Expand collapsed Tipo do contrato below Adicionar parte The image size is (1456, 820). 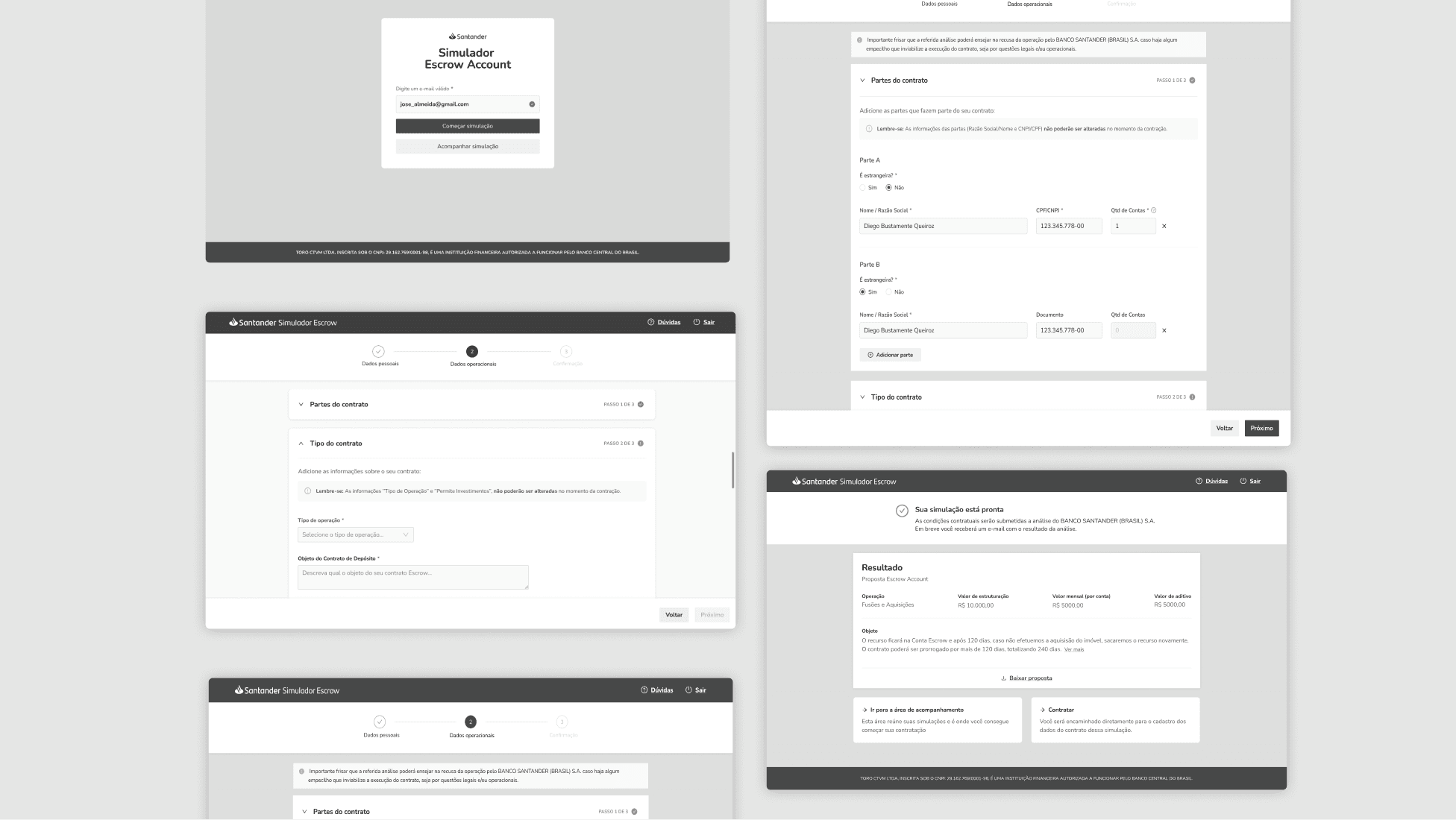coord(863,397)
